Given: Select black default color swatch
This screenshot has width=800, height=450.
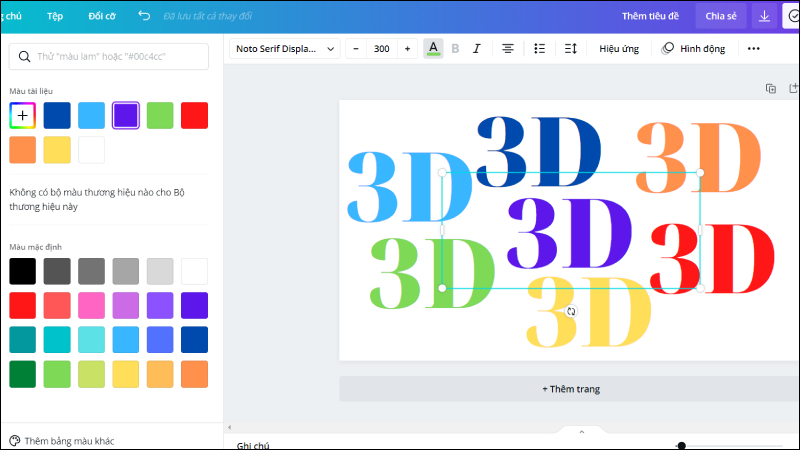Looking at the screenshot, I should tap(22, 271).
